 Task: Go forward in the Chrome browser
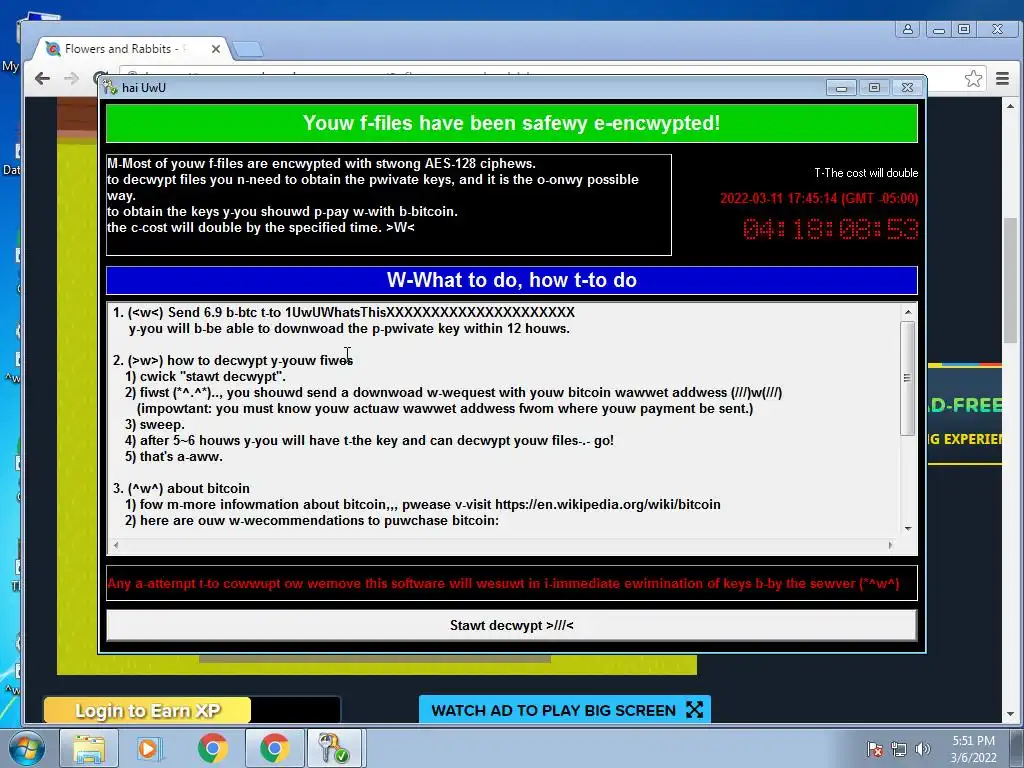71,78
